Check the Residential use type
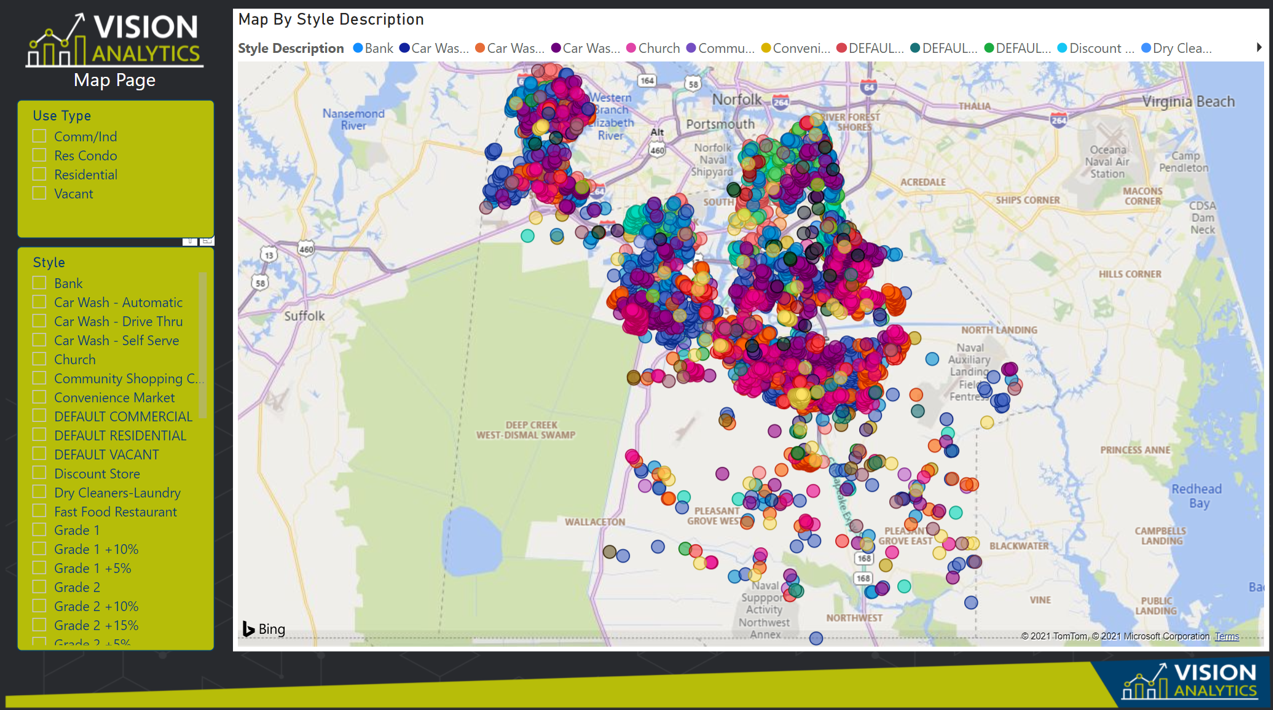This screenshot has width=1273, height=710. [x=39, y=174]
